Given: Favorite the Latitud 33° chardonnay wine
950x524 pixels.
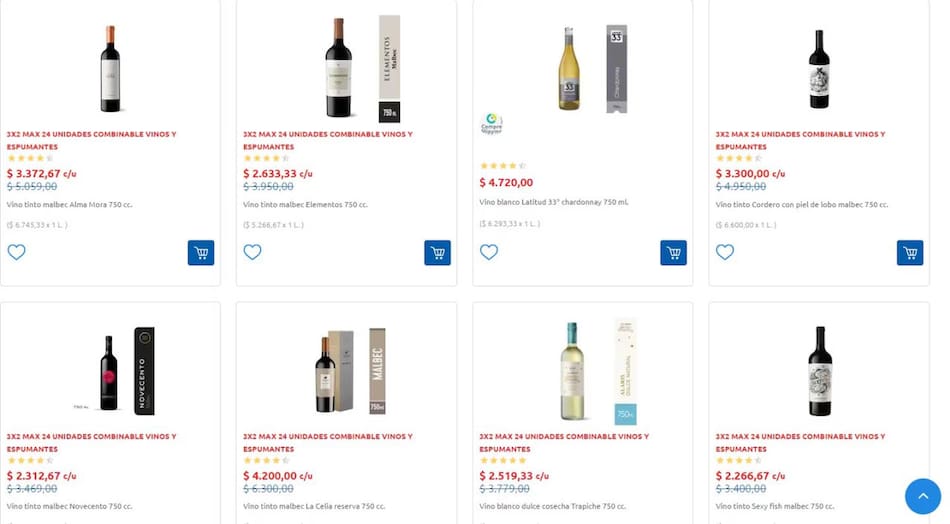Looking at the screenshot, I should [488, 252].
